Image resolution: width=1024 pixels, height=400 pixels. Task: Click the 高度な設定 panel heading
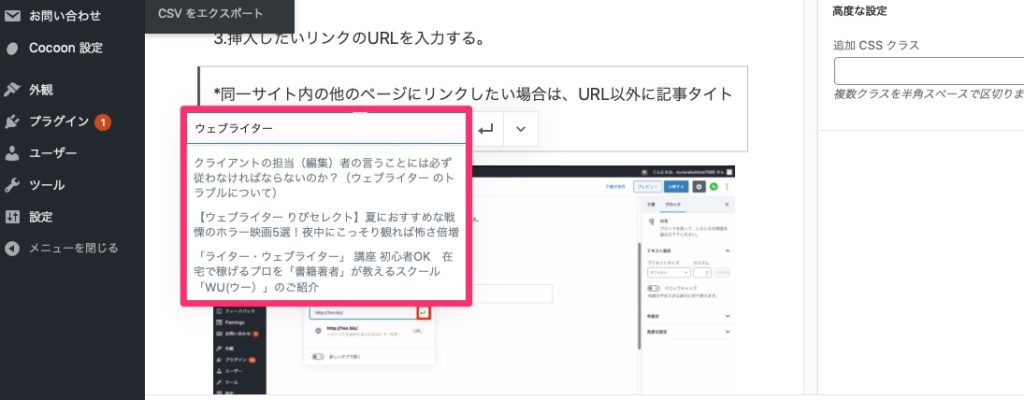[859, 11]
